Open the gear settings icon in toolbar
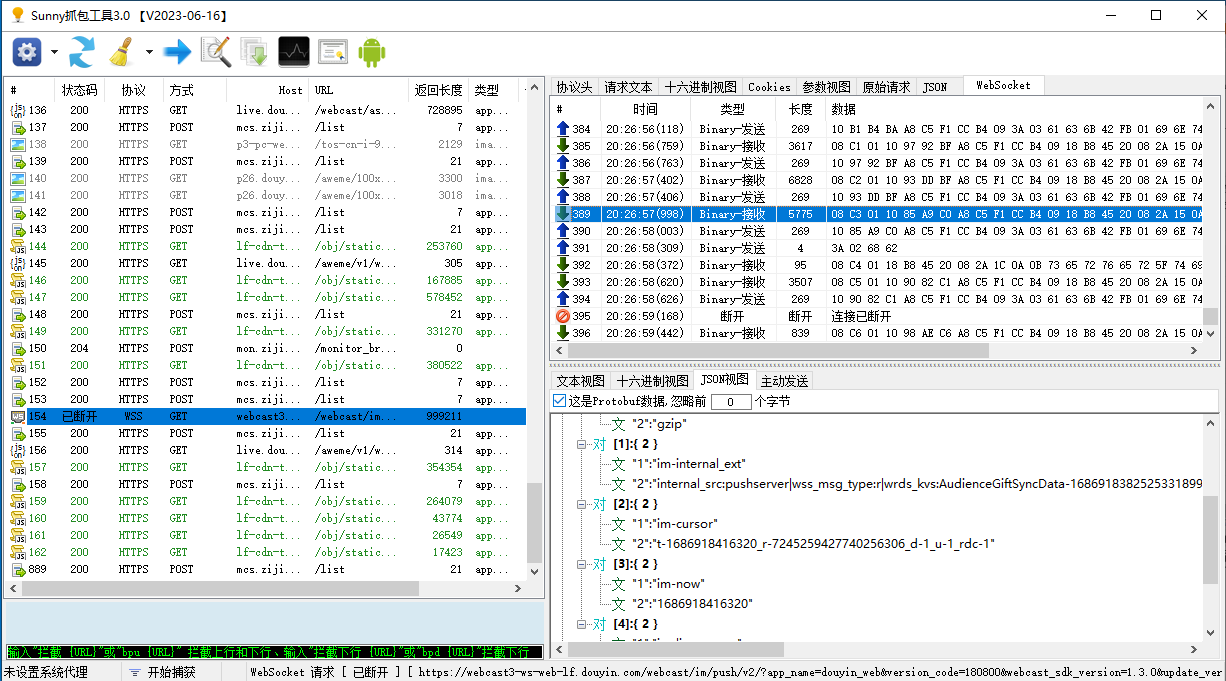The image size is (1226, 681). pos(27,52)
